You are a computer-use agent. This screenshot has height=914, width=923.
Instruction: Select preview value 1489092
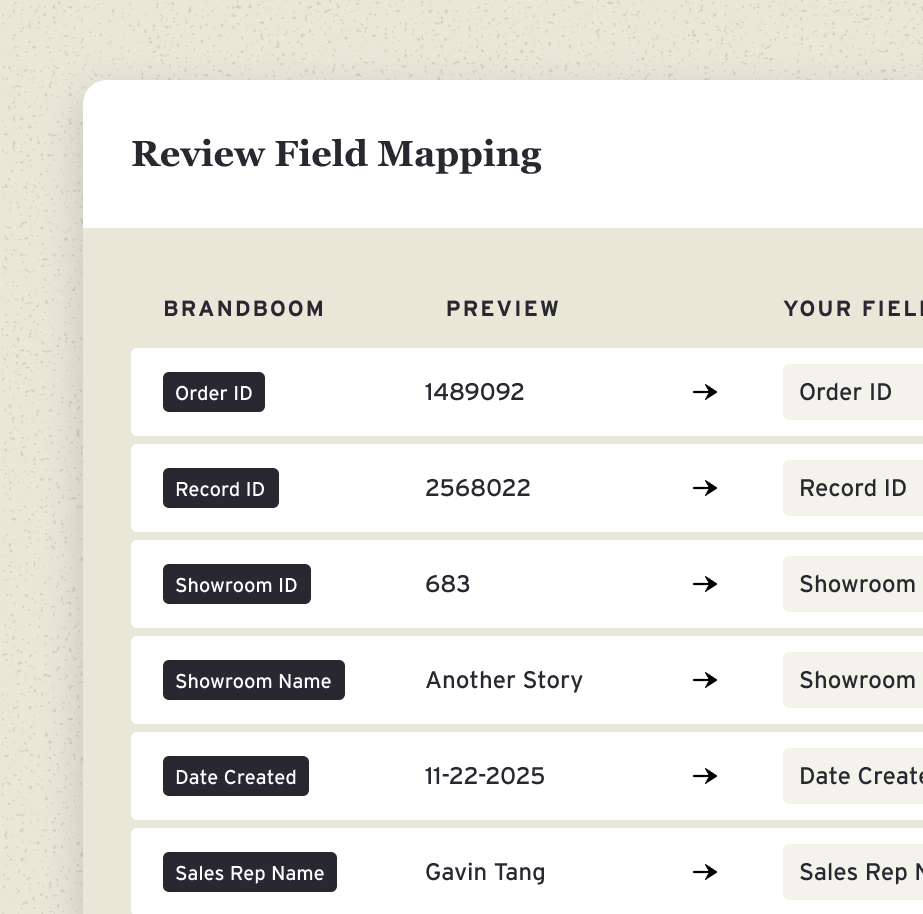coord(474,392)
